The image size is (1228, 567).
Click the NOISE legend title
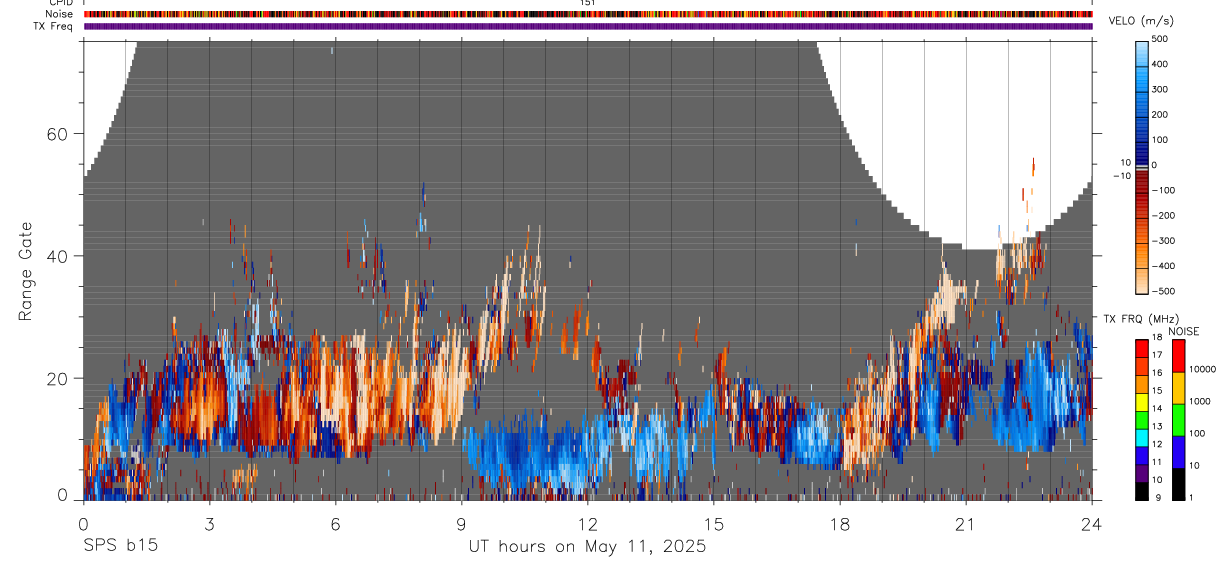tap(1184, 332)
